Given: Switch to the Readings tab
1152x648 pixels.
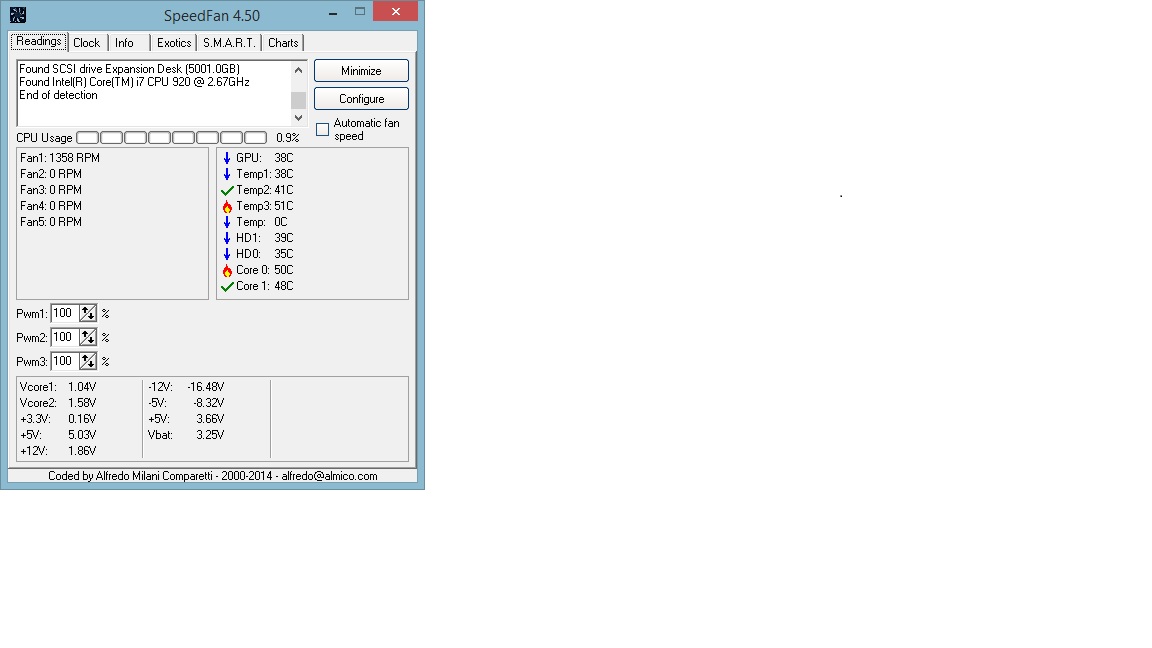Looking at the screenshot, I should tap(39, 42).
